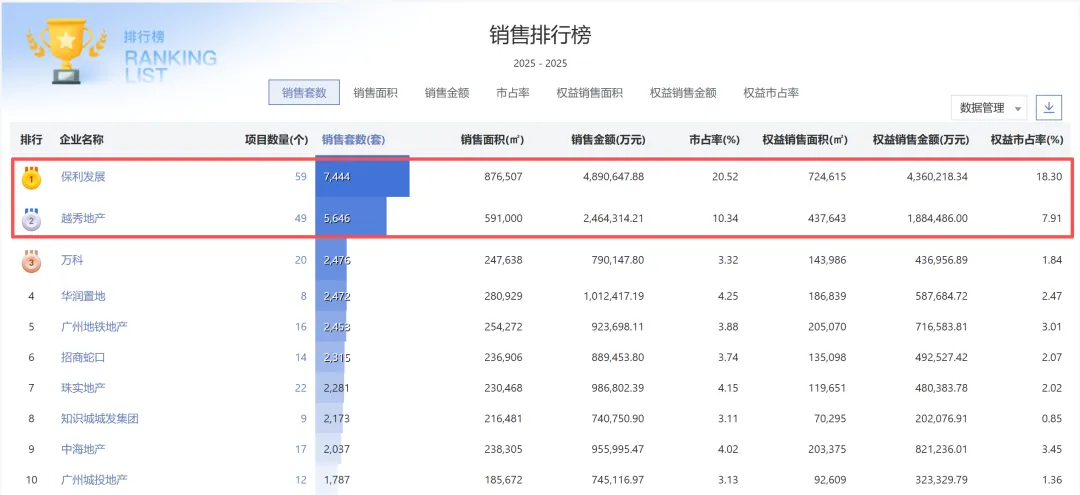
Task: Click the bronze medal rank 3 icon
Action: point(31,261)
